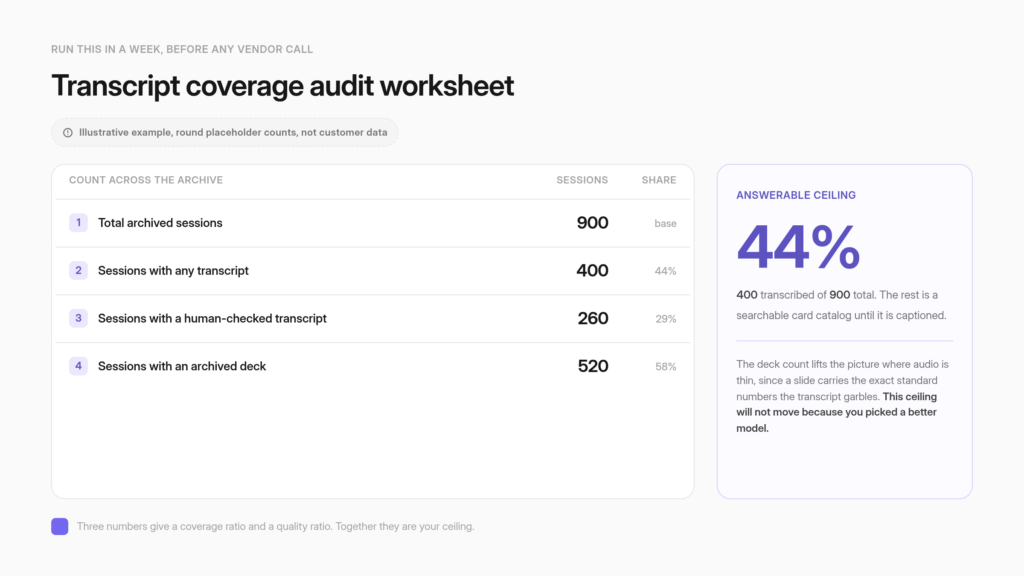
Task: Click the 900 sessions value in the table
Action: (x=592, y=223)
